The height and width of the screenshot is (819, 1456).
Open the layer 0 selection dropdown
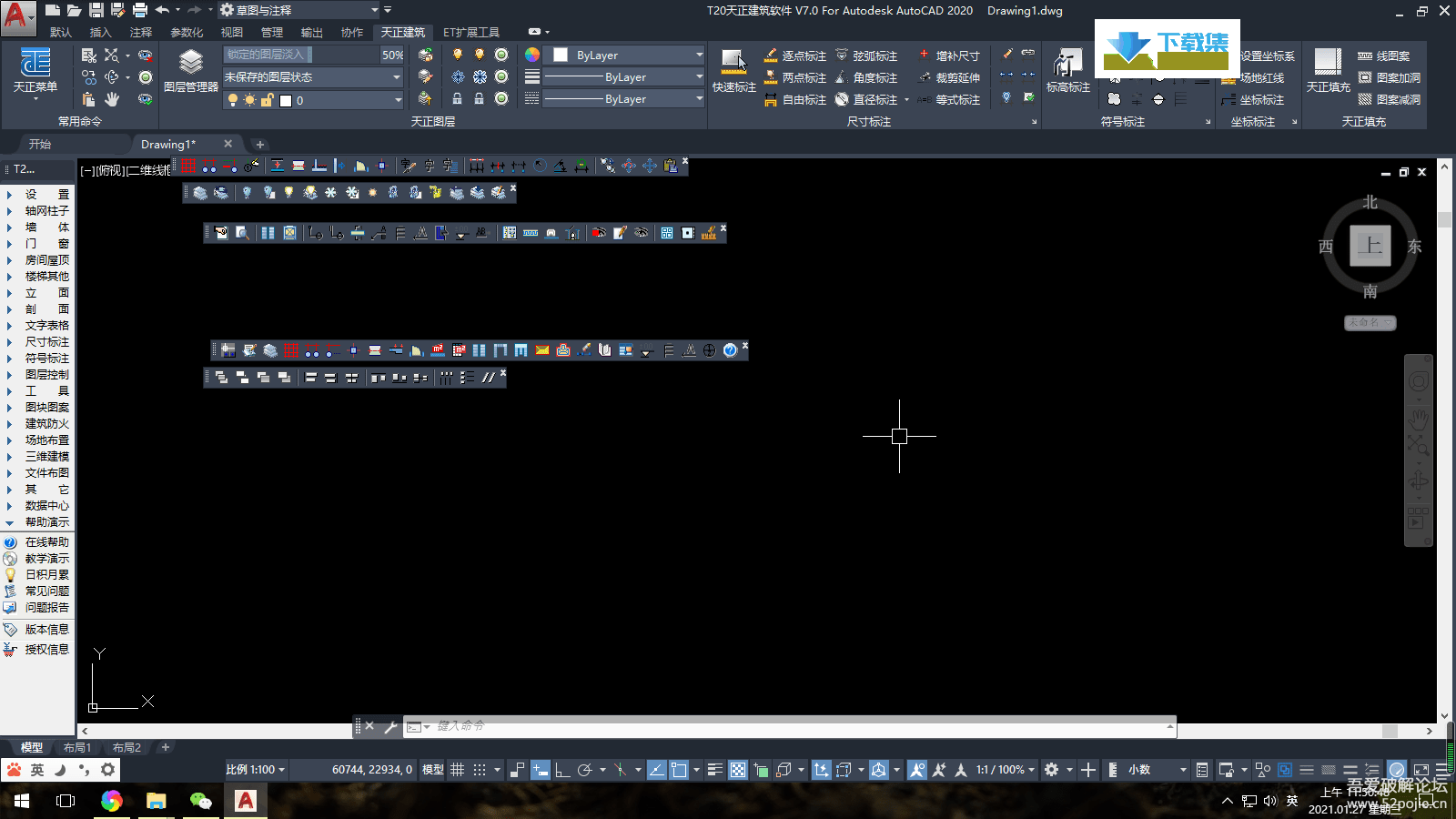click(313, 100)
